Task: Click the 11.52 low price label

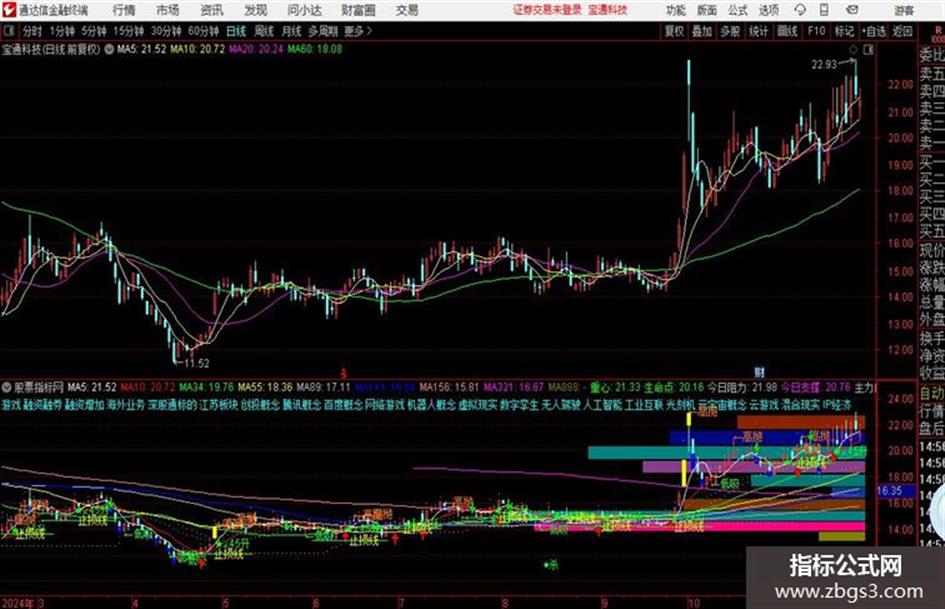Action: coord(196,363)
